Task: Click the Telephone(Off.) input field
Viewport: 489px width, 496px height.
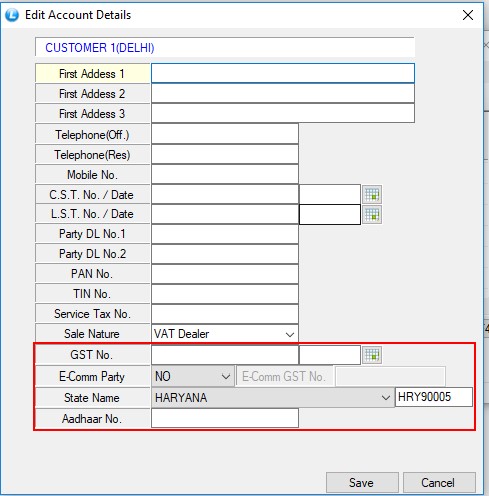Action: [x=225, y=134]
